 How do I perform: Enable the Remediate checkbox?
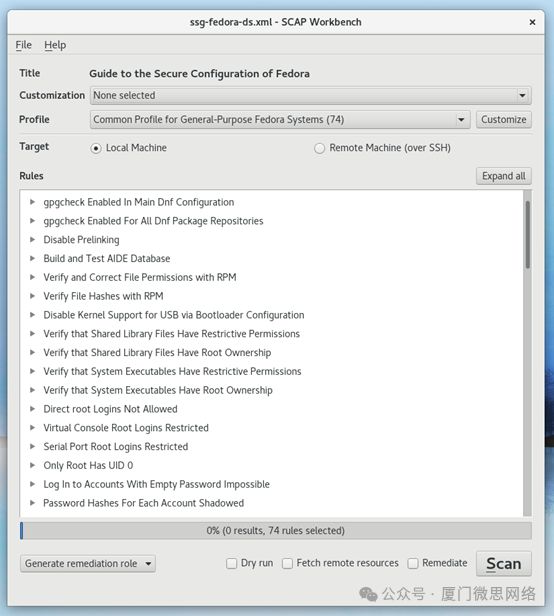coord(413,563)
